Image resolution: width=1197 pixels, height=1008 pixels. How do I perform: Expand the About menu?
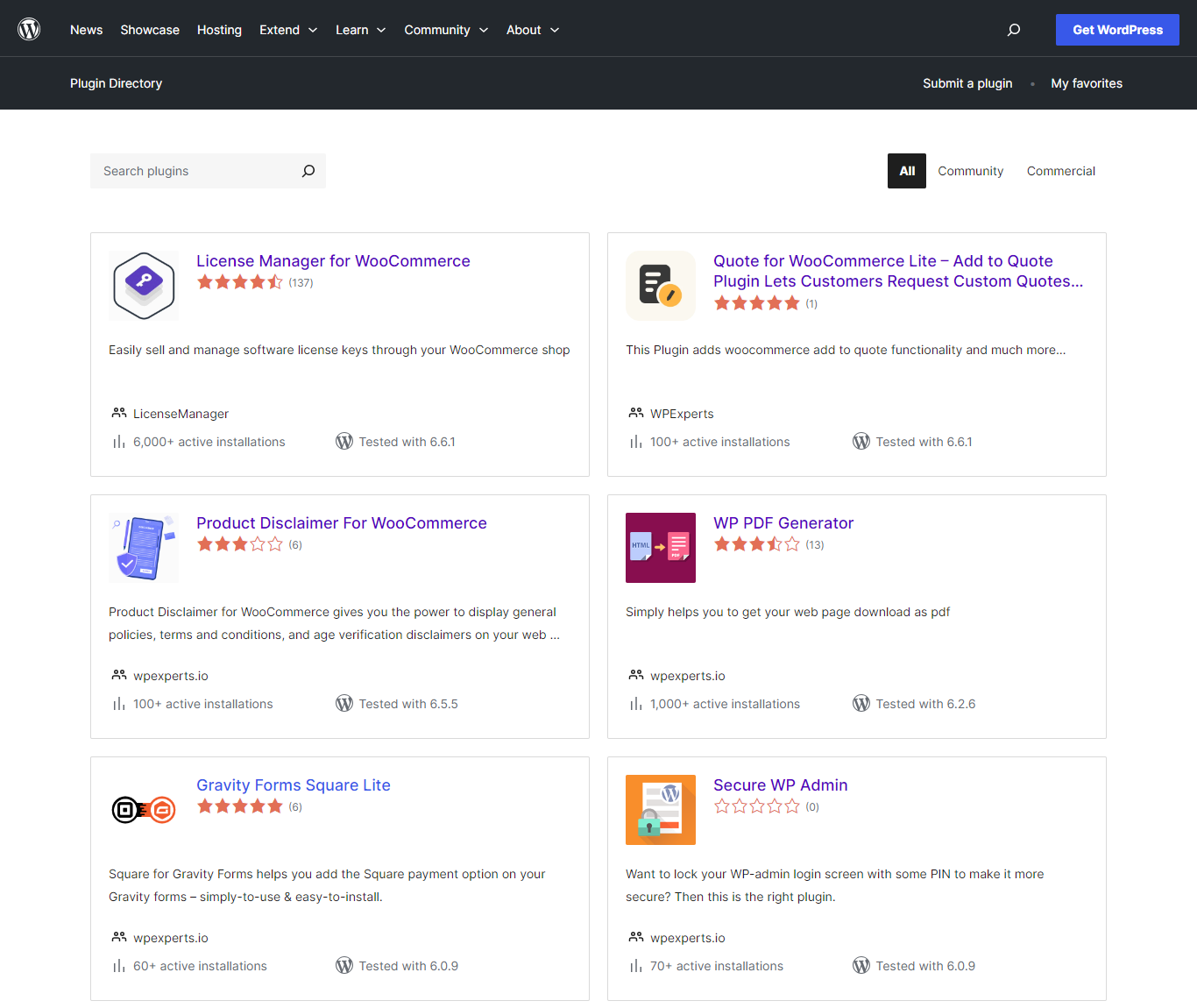(x=533, y=30)
